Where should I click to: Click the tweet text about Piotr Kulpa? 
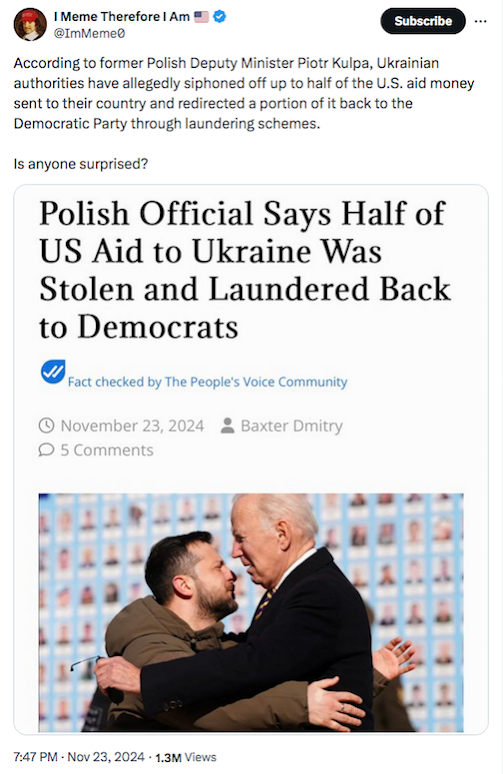[244, 93]
